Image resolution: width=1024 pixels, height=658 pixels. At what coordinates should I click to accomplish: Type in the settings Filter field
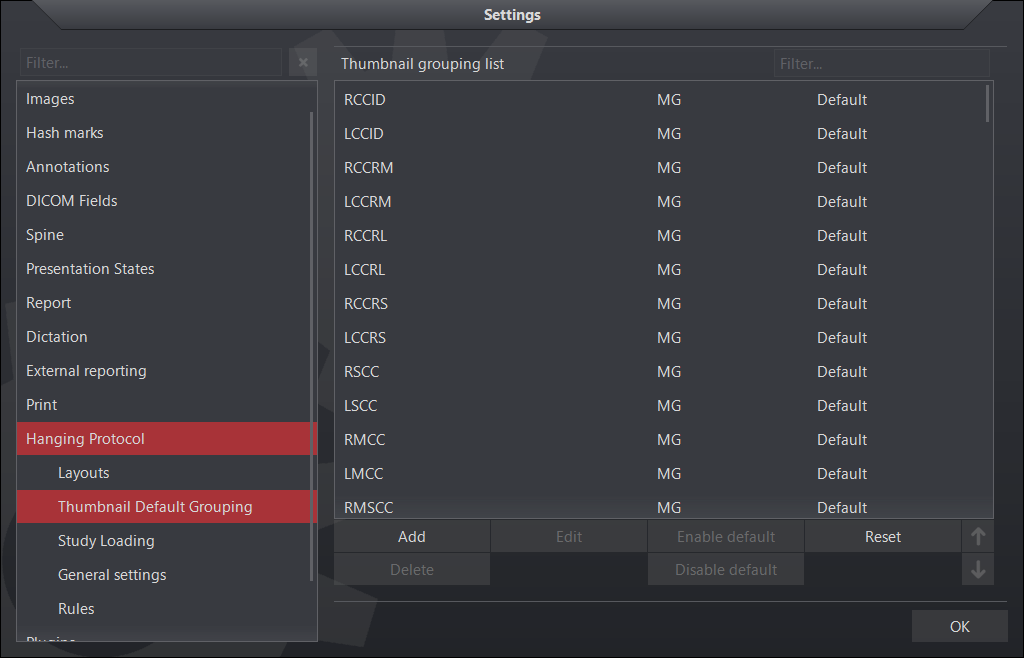pos(150,63)
